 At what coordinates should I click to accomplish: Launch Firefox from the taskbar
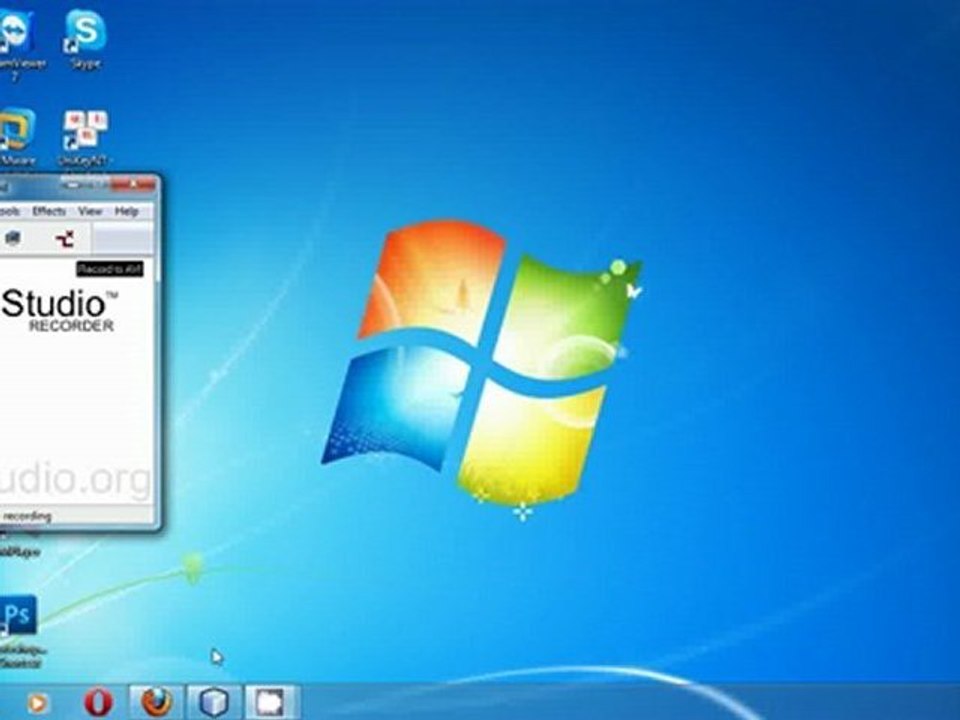point(156,702)
